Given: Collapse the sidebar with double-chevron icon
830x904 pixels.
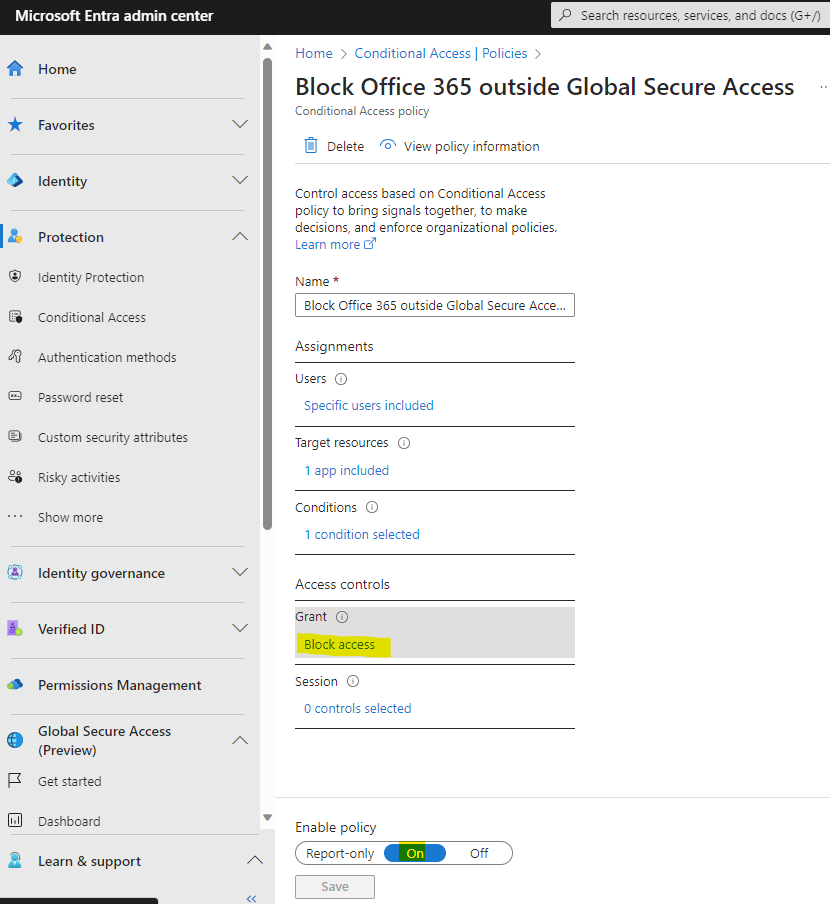Looking at the screenshot, I should click(x=251, y=898).
